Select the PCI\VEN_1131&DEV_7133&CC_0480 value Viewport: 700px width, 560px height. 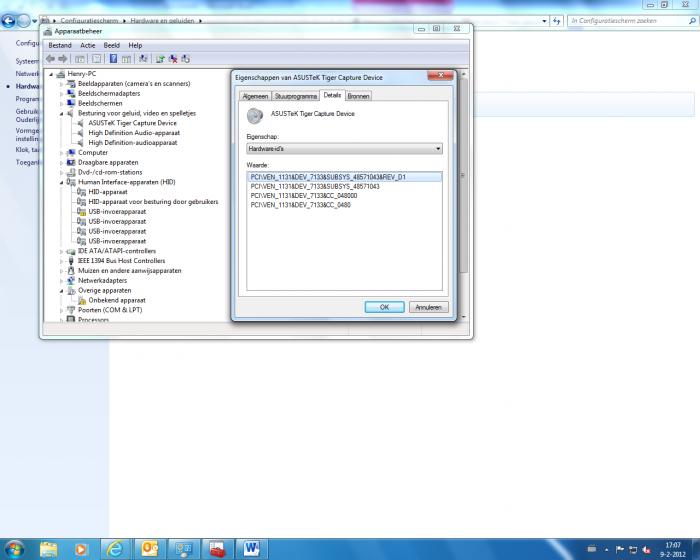click(300, 205)
